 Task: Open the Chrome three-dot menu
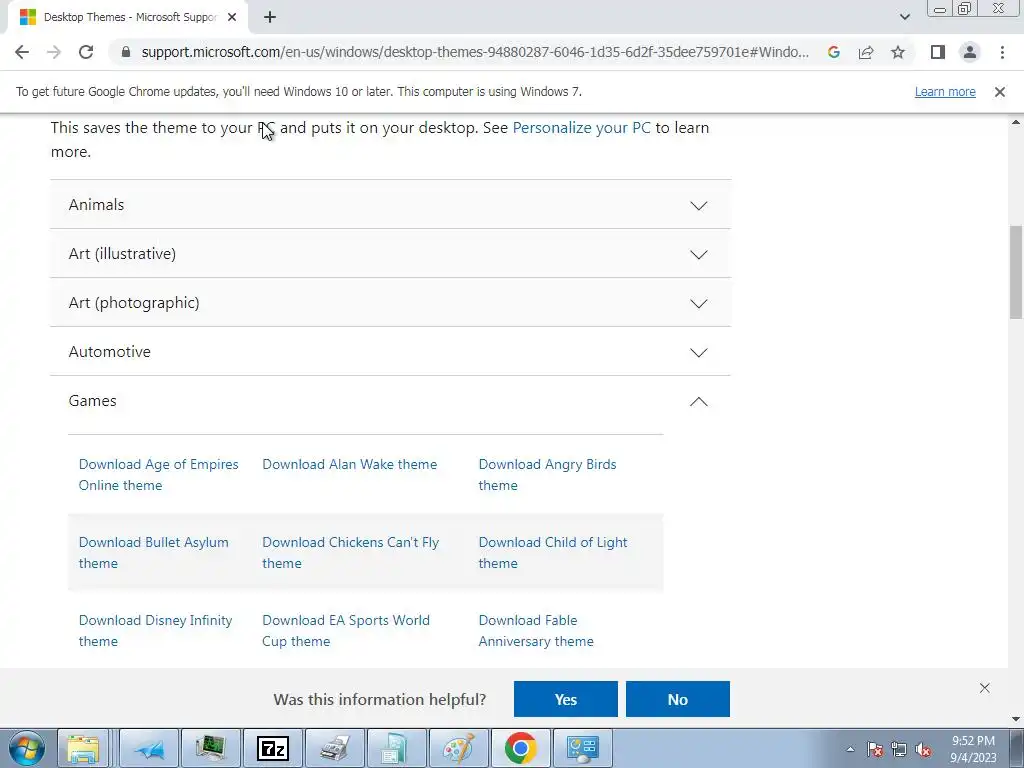[1002, 52]
